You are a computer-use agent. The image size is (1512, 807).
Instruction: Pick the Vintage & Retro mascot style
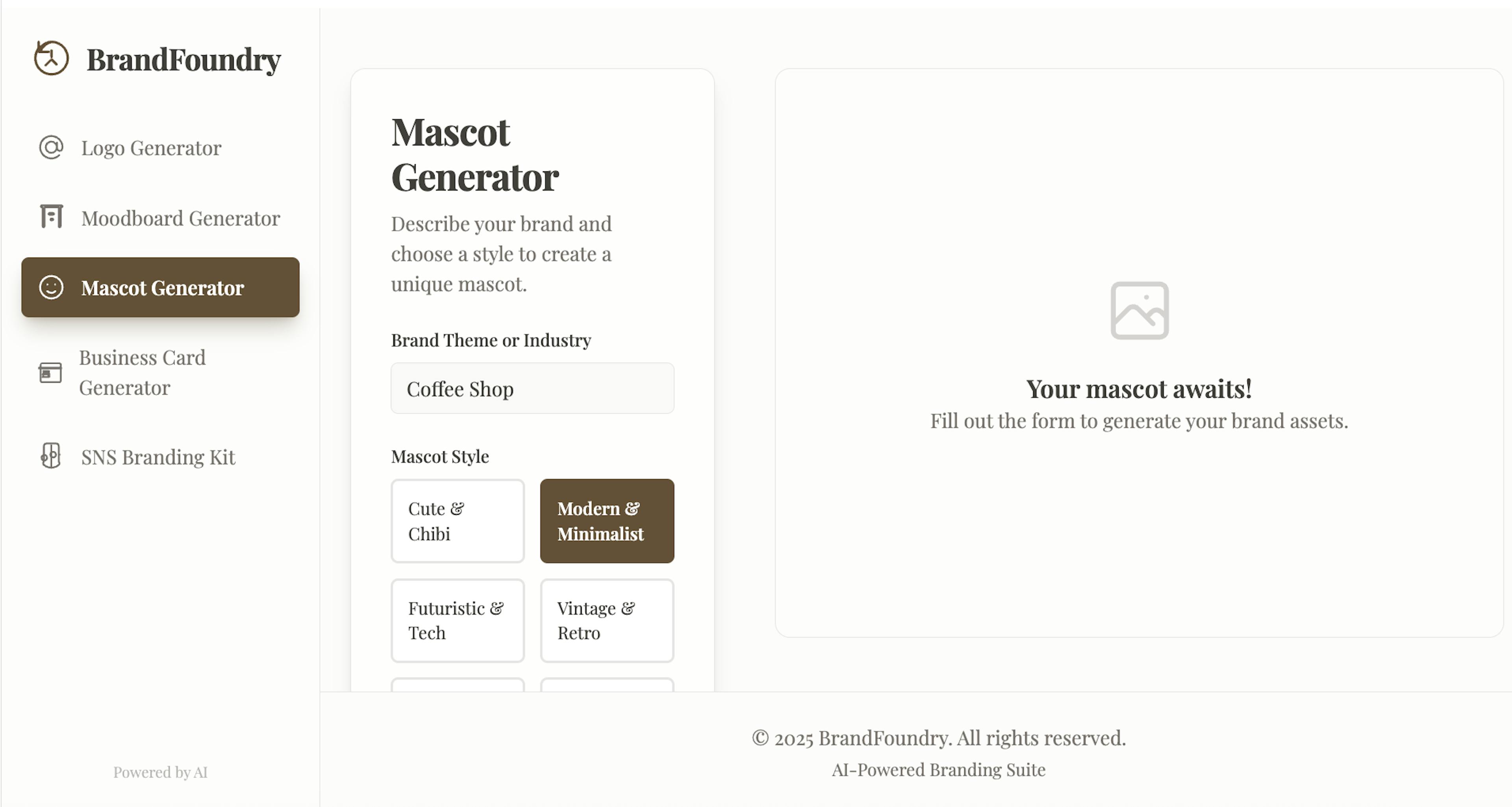[x=607, y=621]
